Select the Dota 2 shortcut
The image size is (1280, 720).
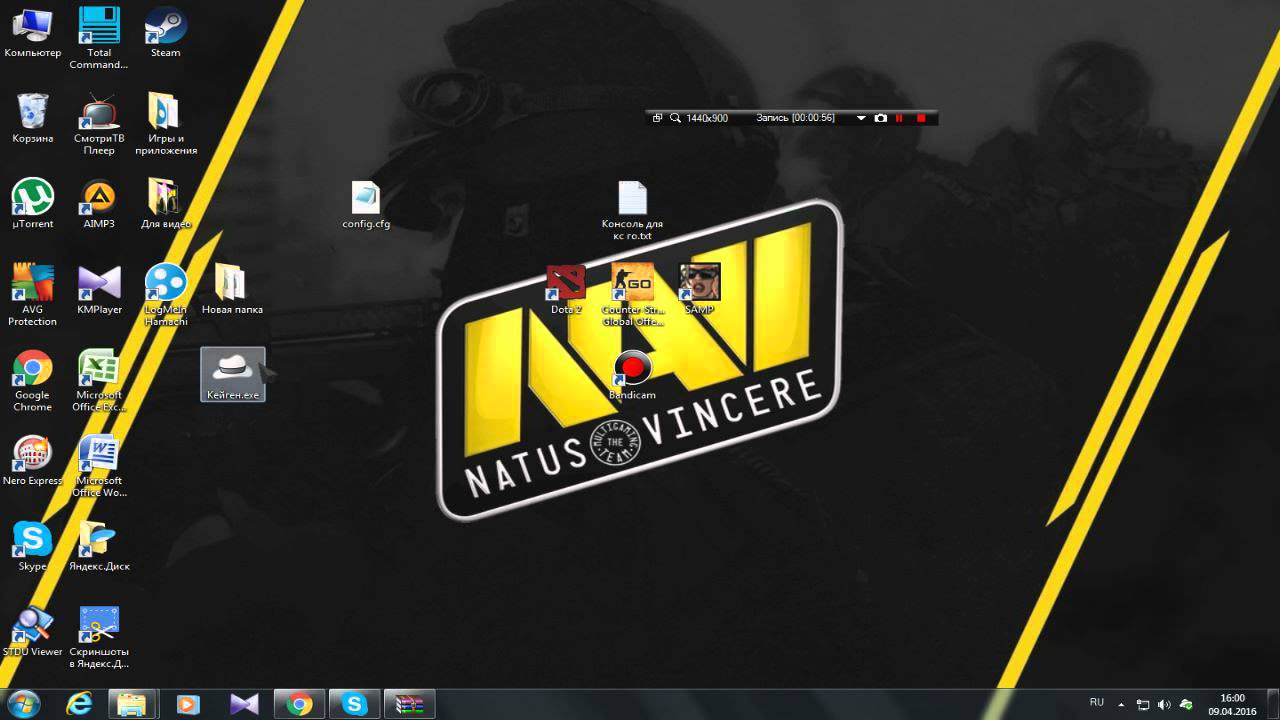pos(566,290)
